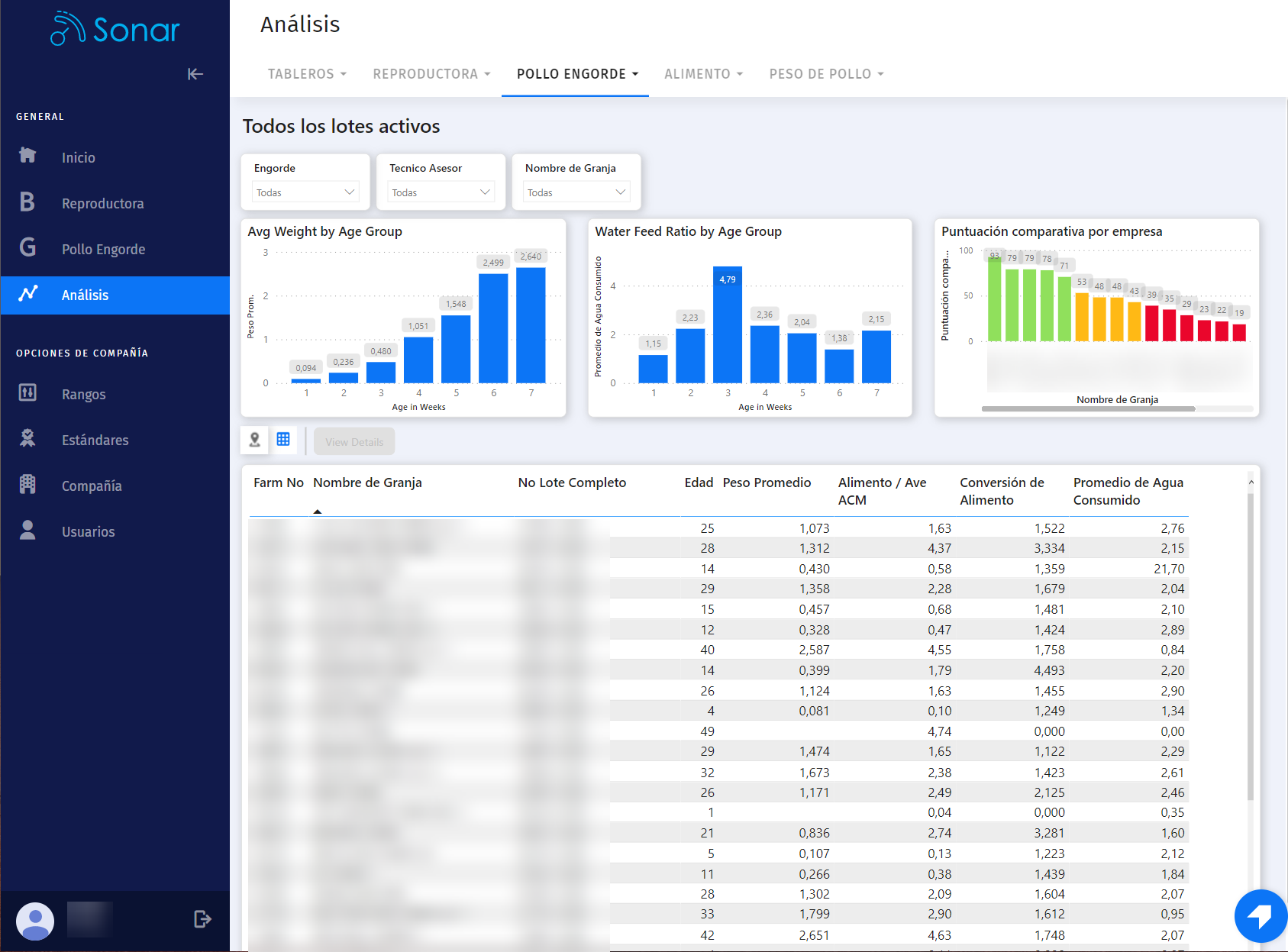Sort by the Nombre de Granja column header
This screenshot has width=1288, height=952.
pyautogui.click(x=367, y=482)
